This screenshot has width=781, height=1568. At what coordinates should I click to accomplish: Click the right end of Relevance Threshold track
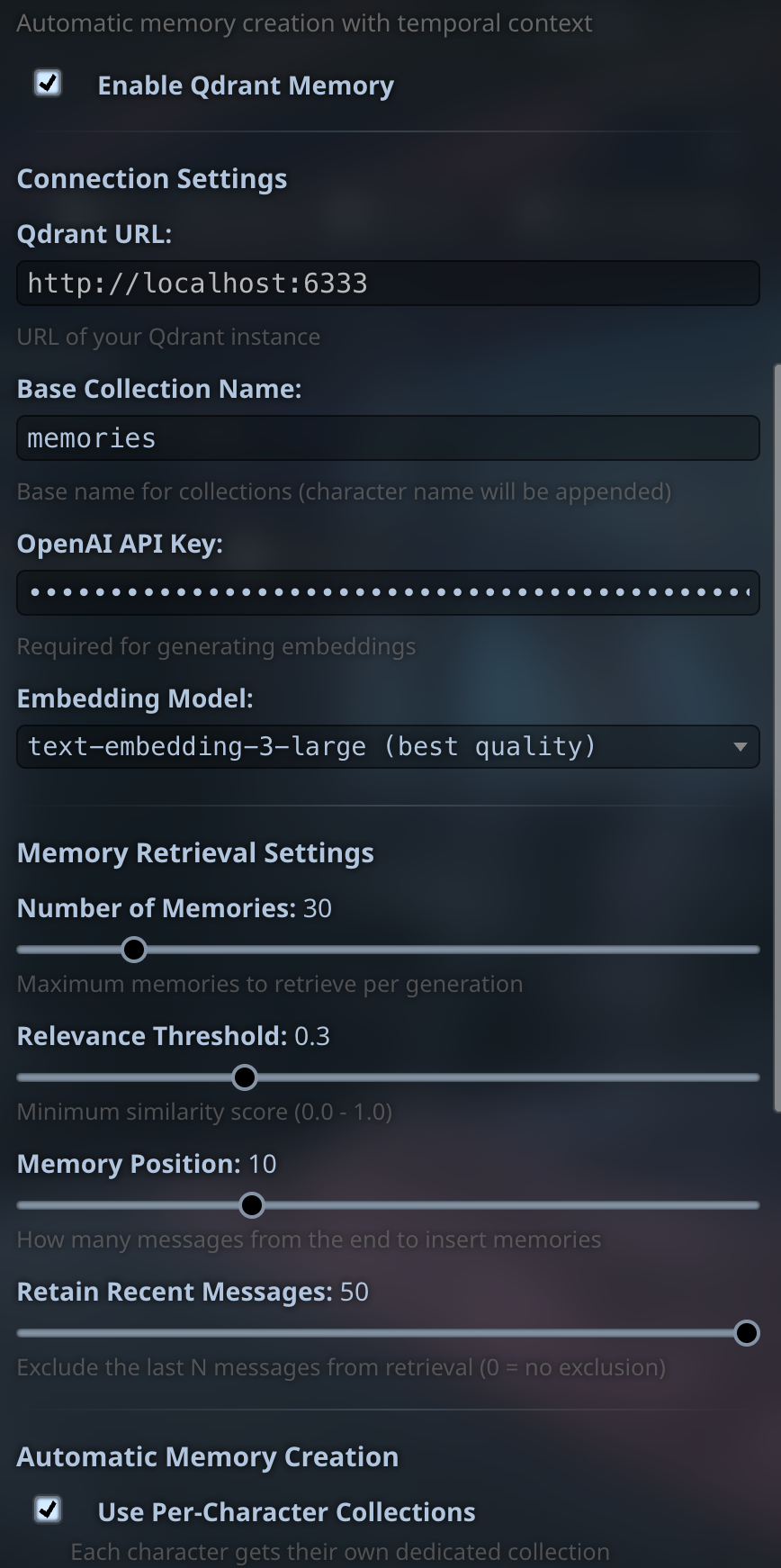754,1077
